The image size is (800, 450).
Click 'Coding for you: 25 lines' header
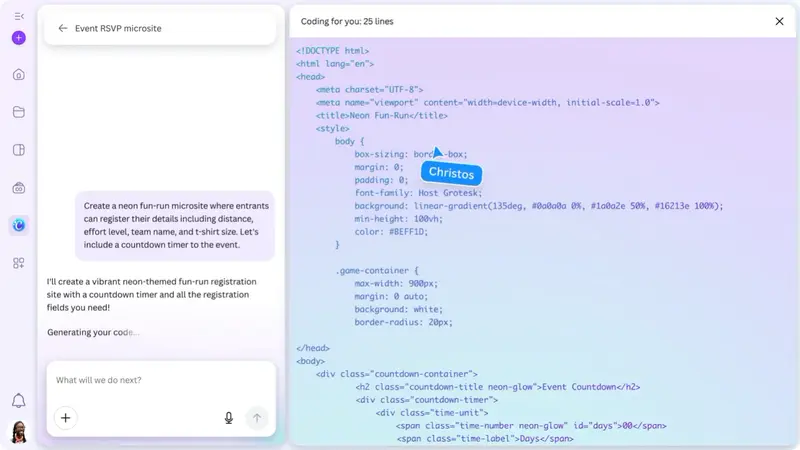pyautogui.click(x=347, y=21)
